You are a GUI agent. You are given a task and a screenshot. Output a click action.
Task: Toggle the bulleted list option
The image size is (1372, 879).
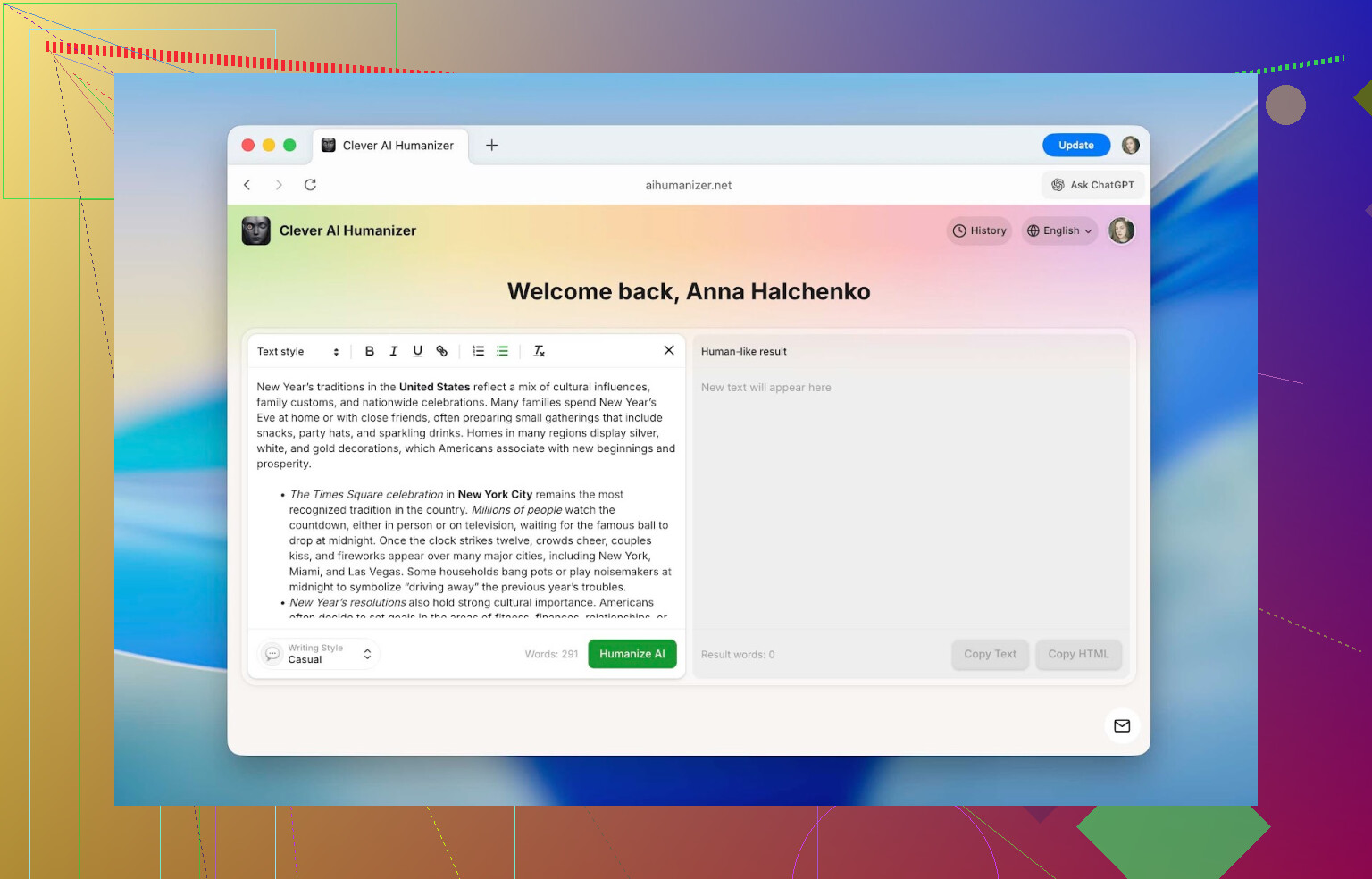coord(502,351)
